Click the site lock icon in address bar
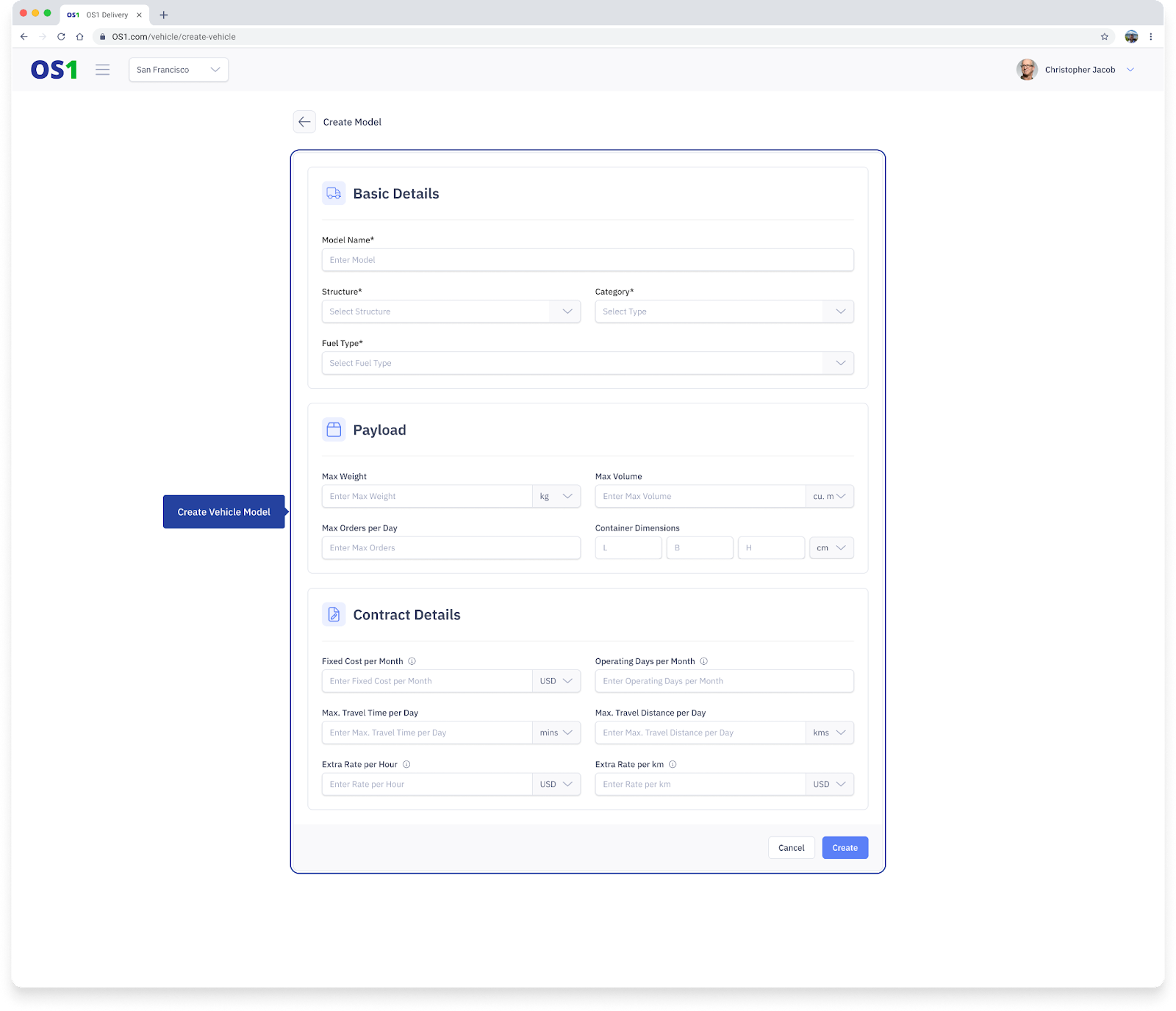 [x=103, y=37]
